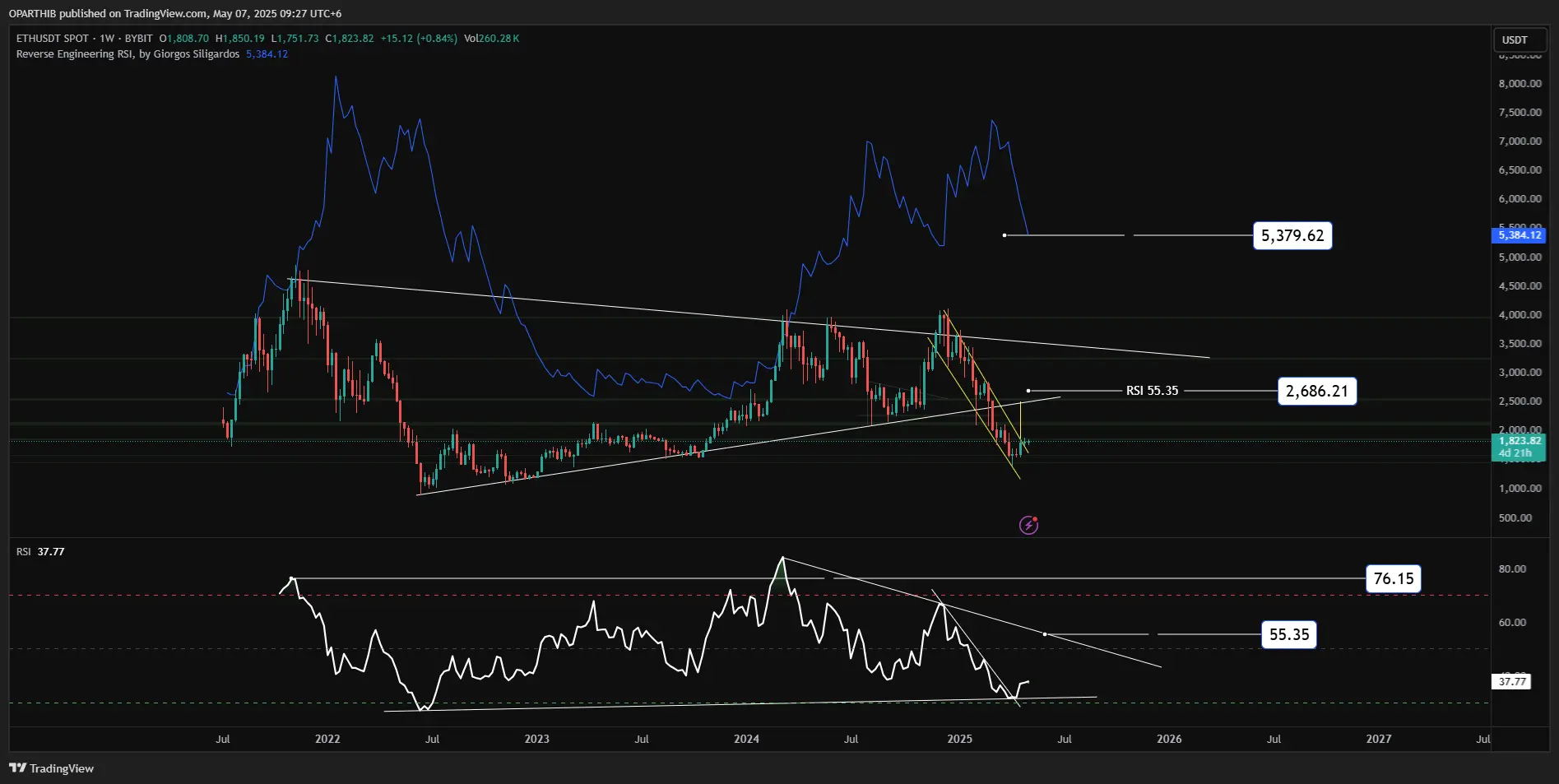The image size is (1559, 784).
Task: Click the 500.00 price axis label
Action: [1515, 517]
